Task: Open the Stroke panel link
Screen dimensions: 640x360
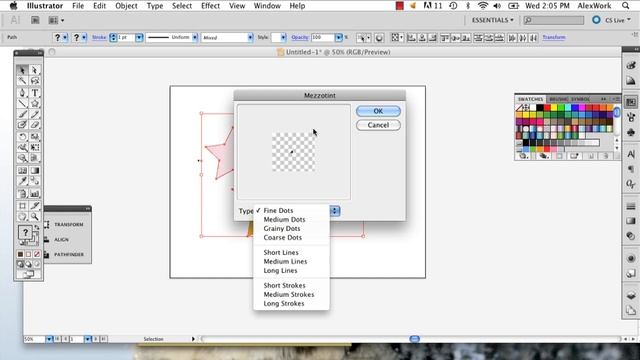Action: (x=99, y=37)
